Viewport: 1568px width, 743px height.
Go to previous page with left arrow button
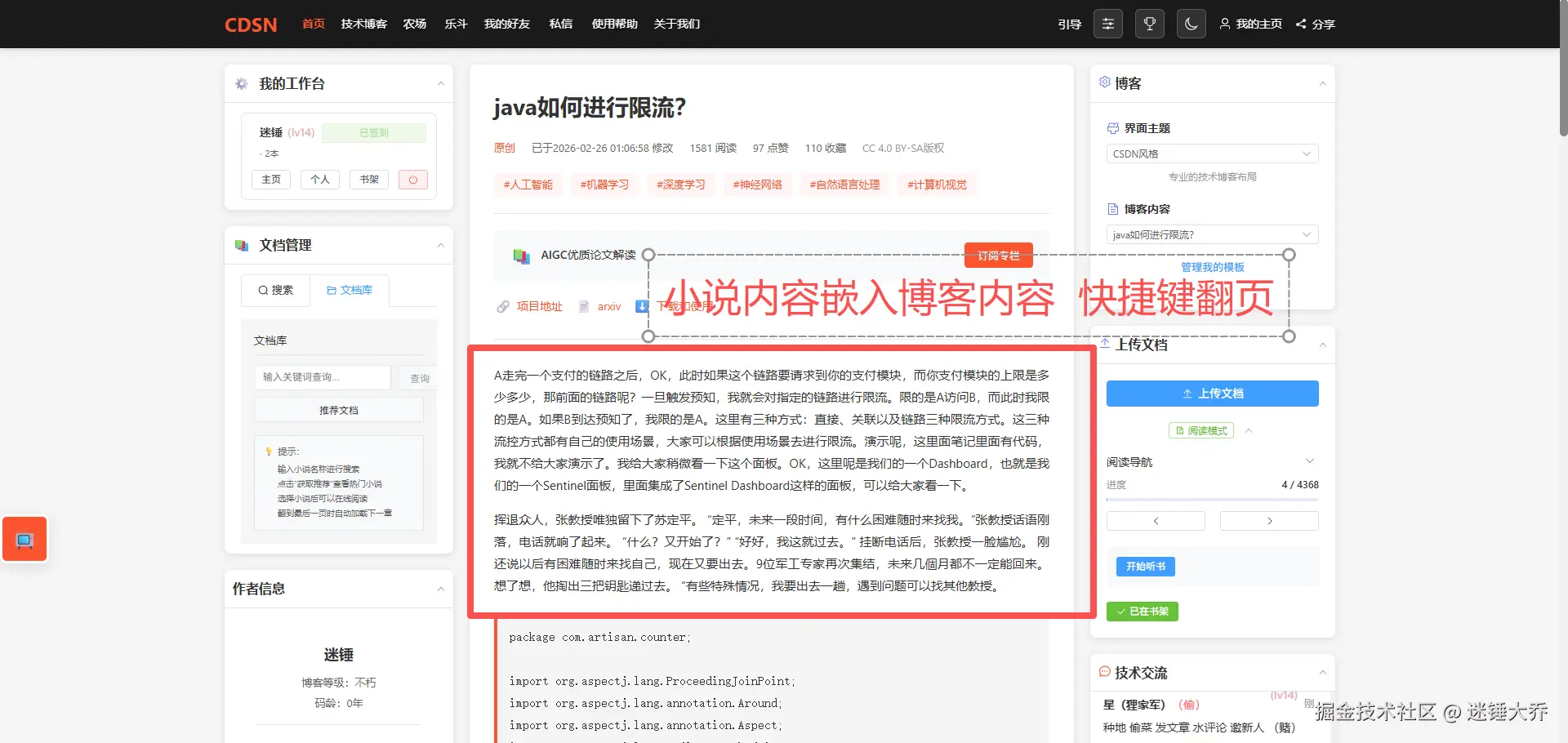tap(1156, 521)
